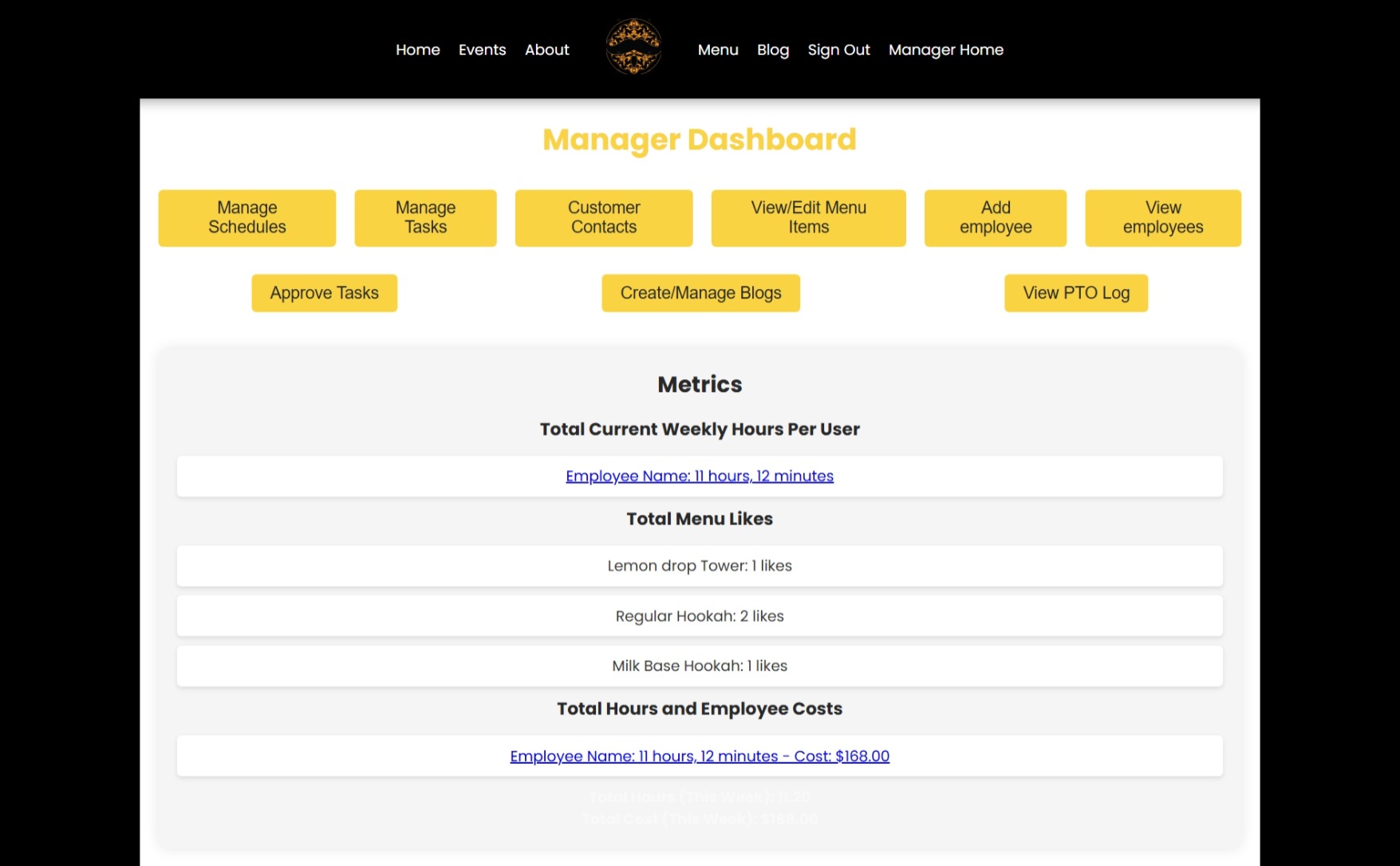
Task: Click Sign Out in the navbar
Action: (x=838, y=49)
